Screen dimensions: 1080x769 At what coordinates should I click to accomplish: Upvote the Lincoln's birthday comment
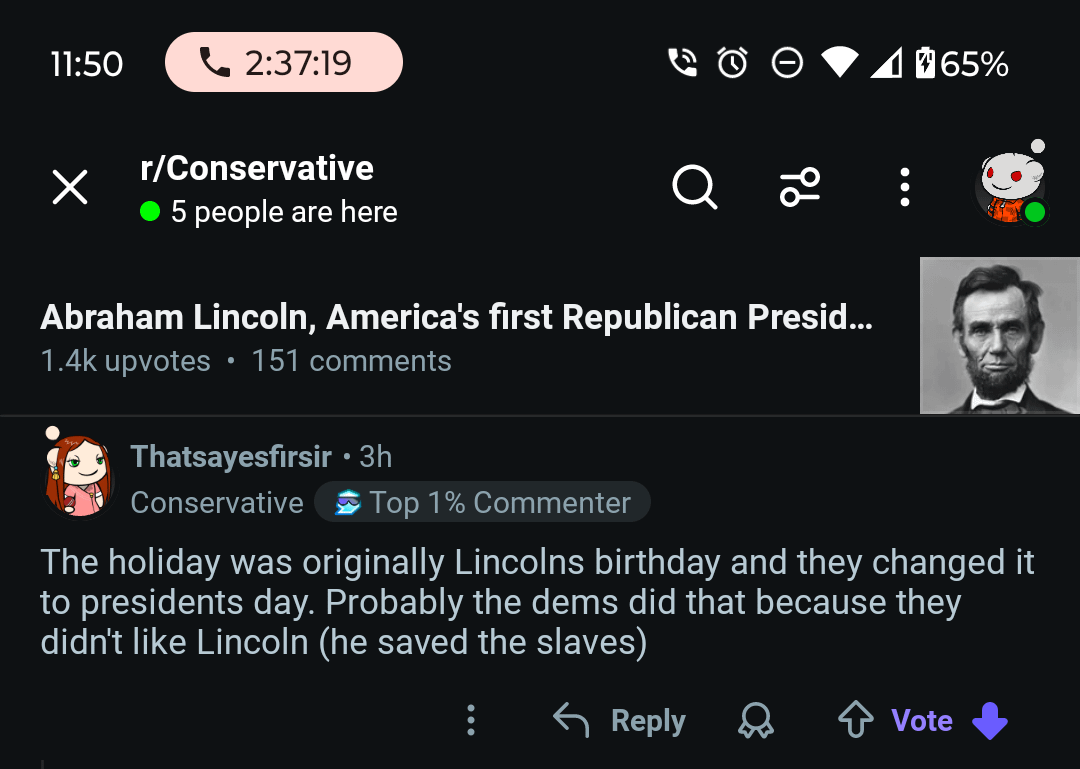tap(855, 720)
